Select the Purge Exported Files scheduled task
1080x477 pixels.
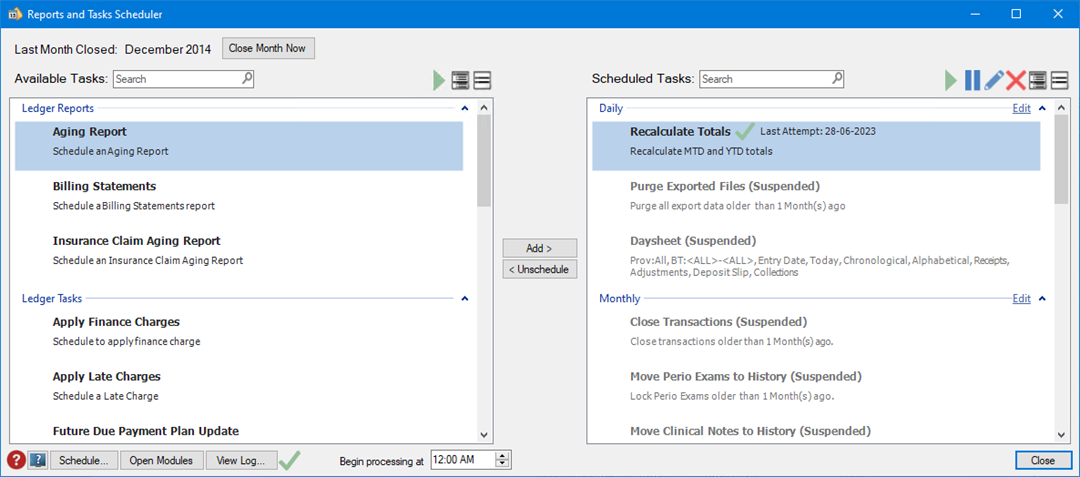pos(724,187)
